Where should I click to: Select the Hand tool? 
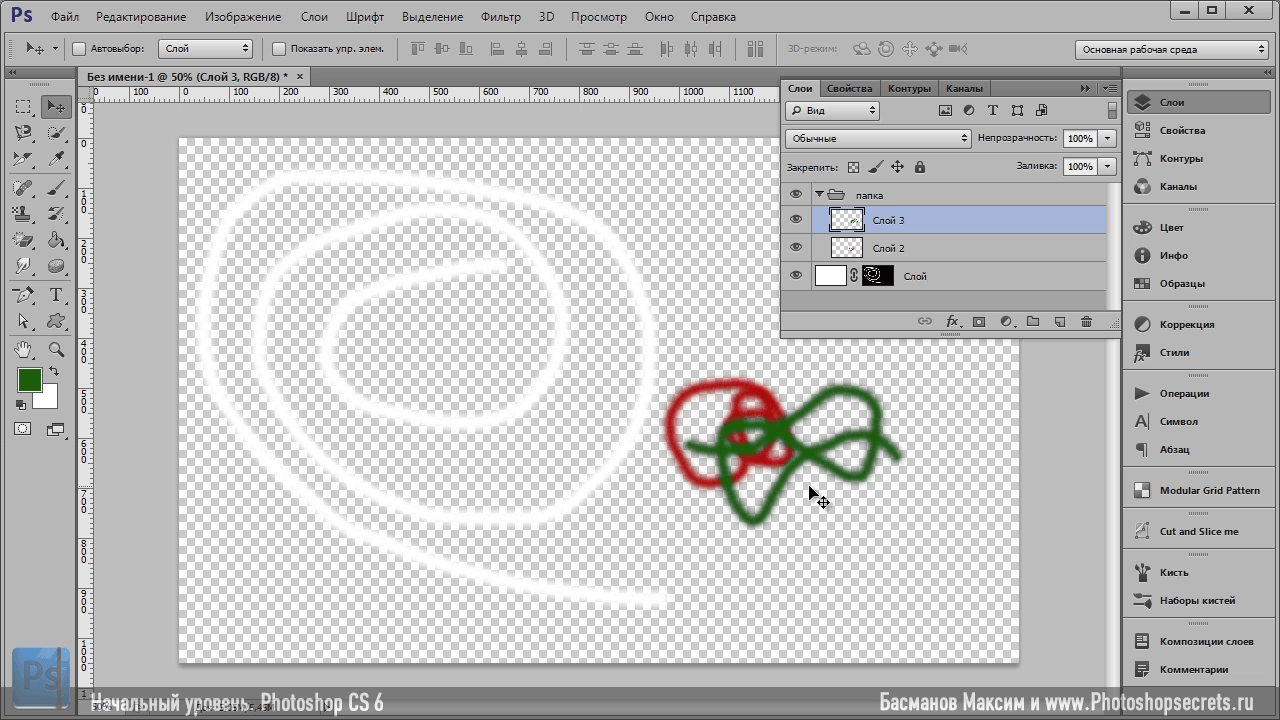[24, 350]
